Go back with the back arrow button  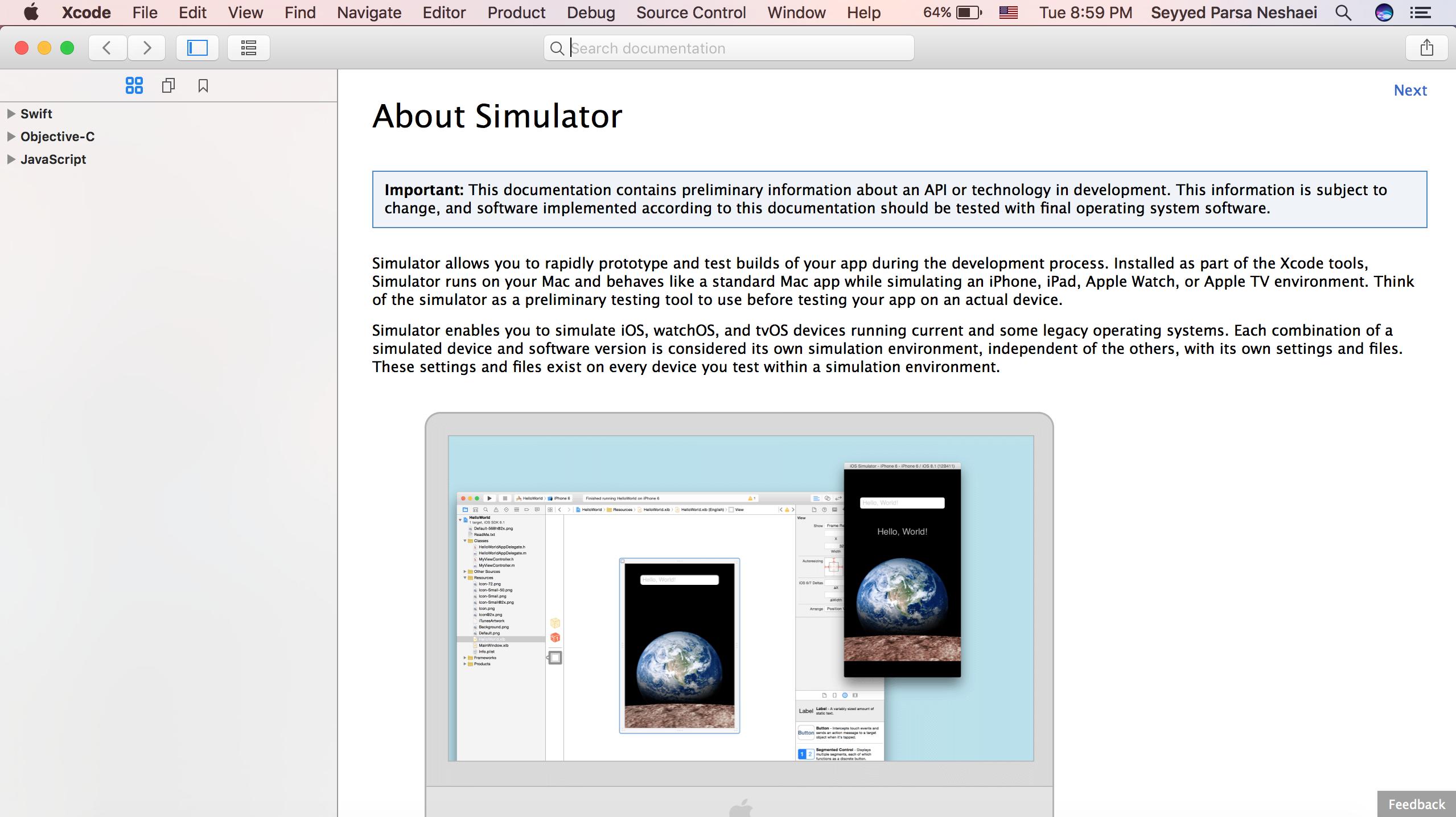tap(107, 48)
